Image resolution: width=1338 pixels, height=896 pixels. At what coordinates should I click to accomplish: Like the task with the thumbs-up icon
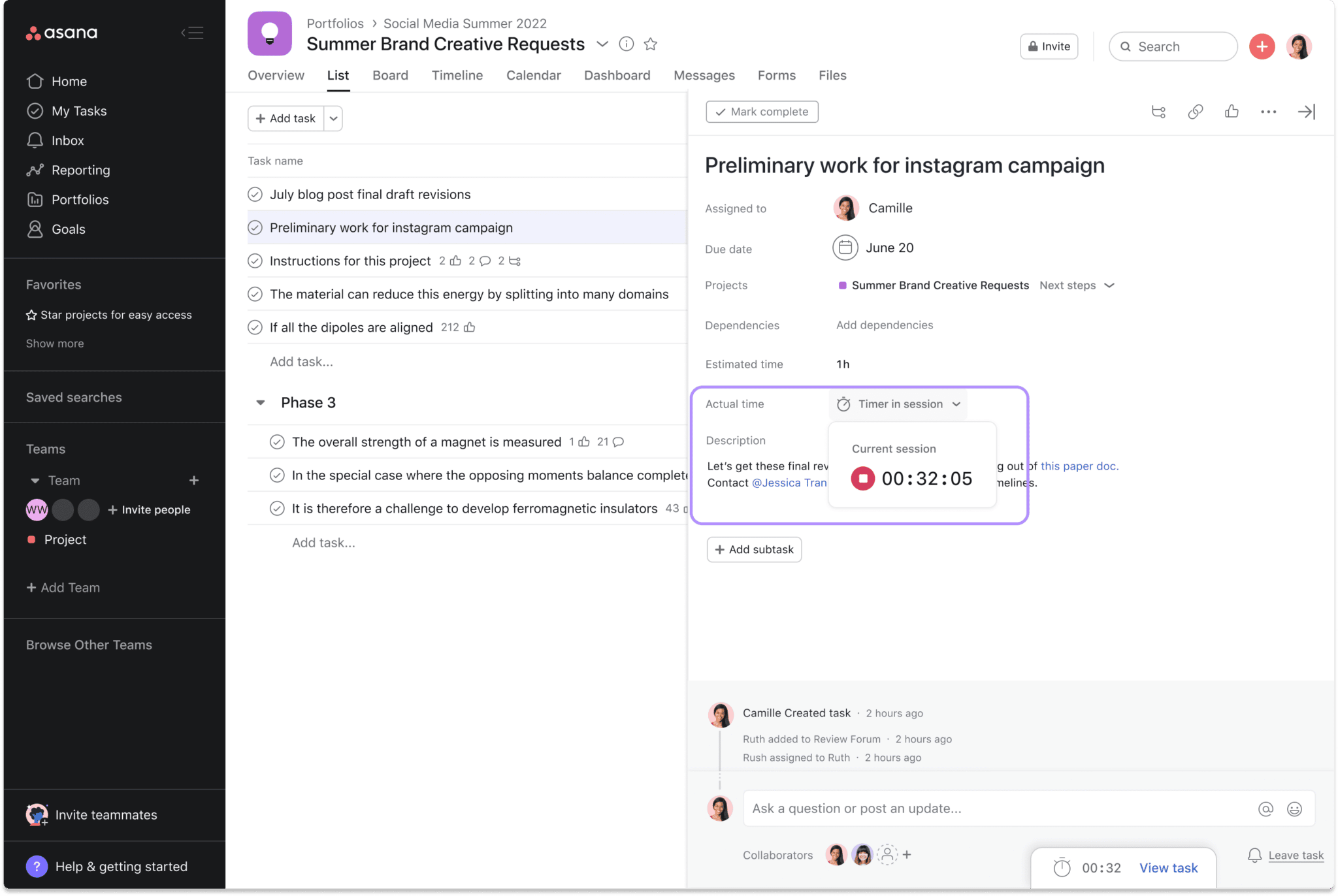[1232, 112]
